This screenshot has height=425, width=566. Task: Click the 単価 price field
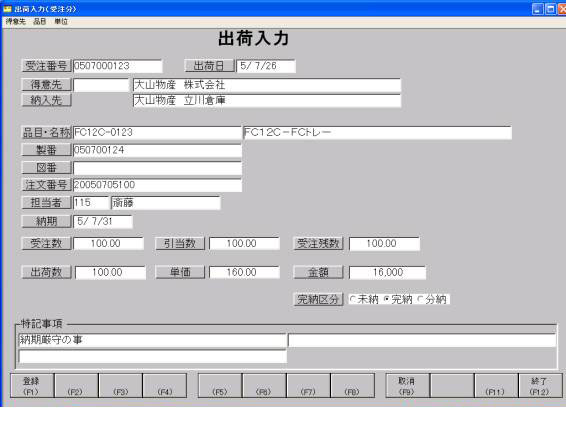click(x=244, y=272)
